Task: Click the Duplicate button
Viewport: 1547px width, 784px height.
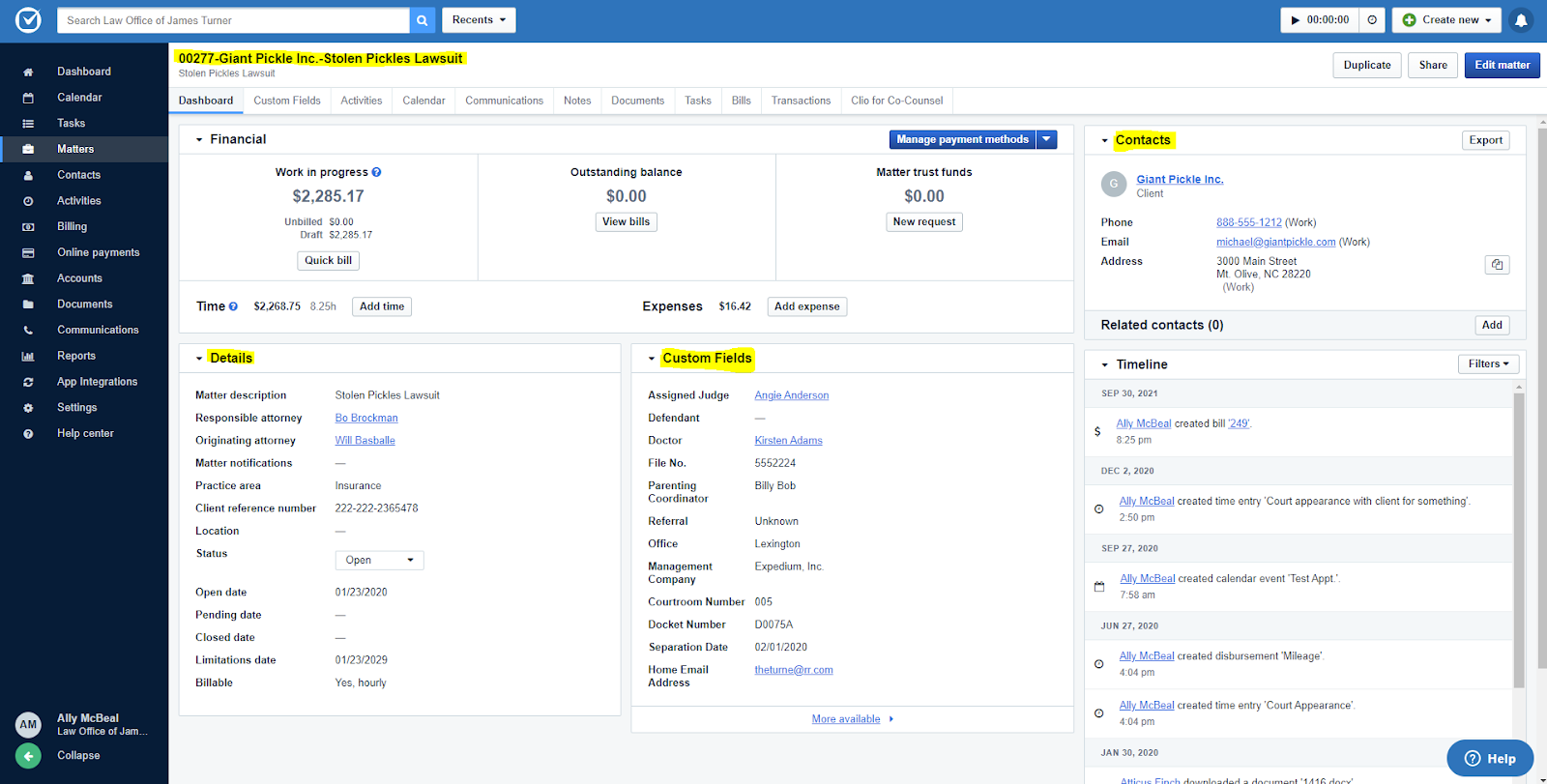Action: point(1367,66)
